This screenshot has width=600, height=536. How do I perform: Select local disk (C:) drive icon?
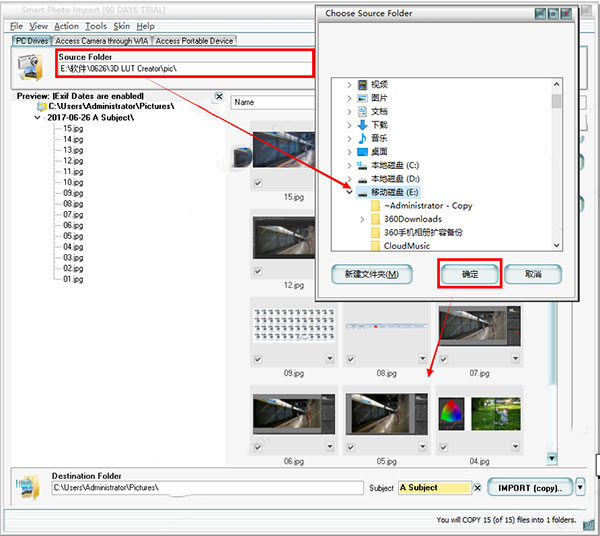click(362, 165)
